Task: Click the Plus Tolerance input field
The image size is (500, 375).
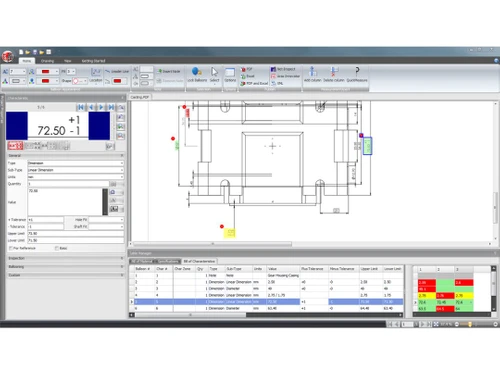Action: point(45,220)
